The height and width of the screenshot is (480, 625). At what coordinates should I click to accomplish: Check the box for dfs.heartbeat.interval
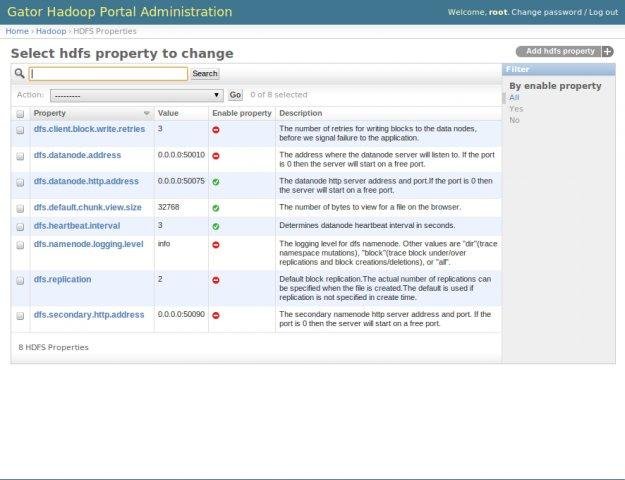[x=20, y=227]
